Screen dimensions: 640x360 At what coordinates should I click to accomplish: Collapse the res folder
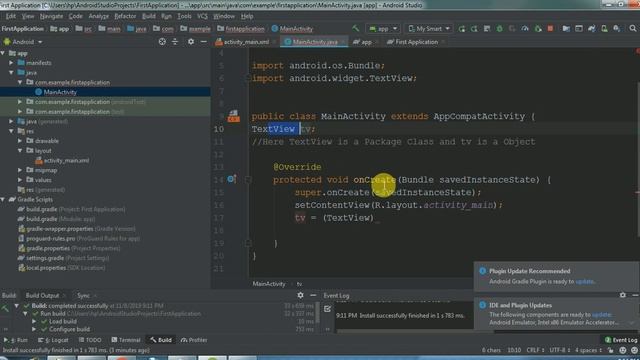click(11, 131)
